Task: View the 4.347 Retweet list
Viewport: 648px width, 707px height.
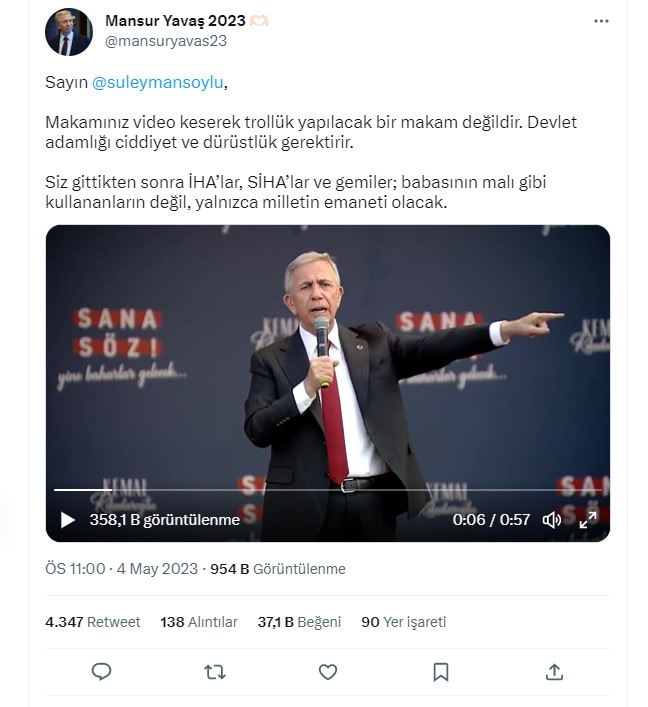Action: (x=93, y=622)
